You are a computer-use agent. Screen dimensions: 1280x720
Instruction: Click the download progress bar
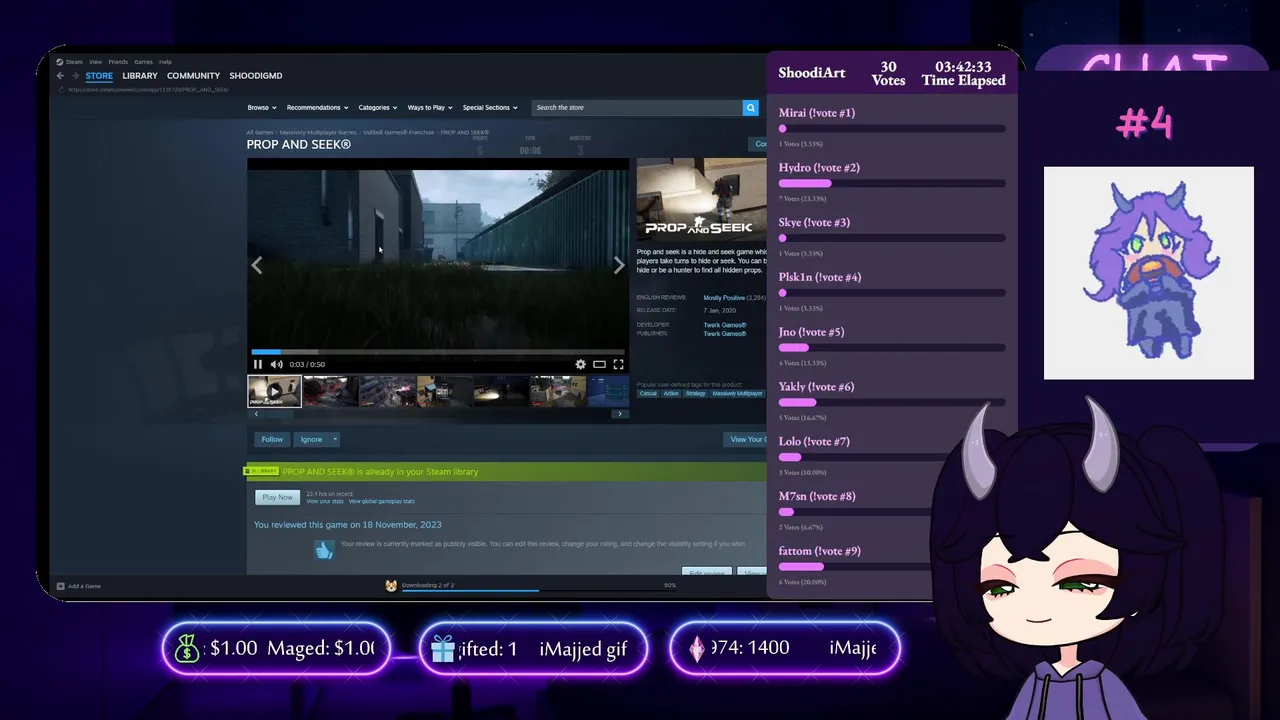point(538,590)
